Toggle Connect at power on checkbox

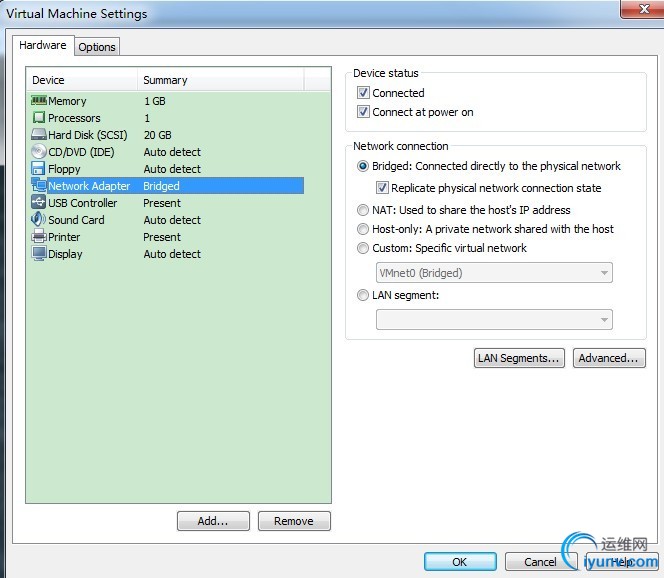point(363,112)
